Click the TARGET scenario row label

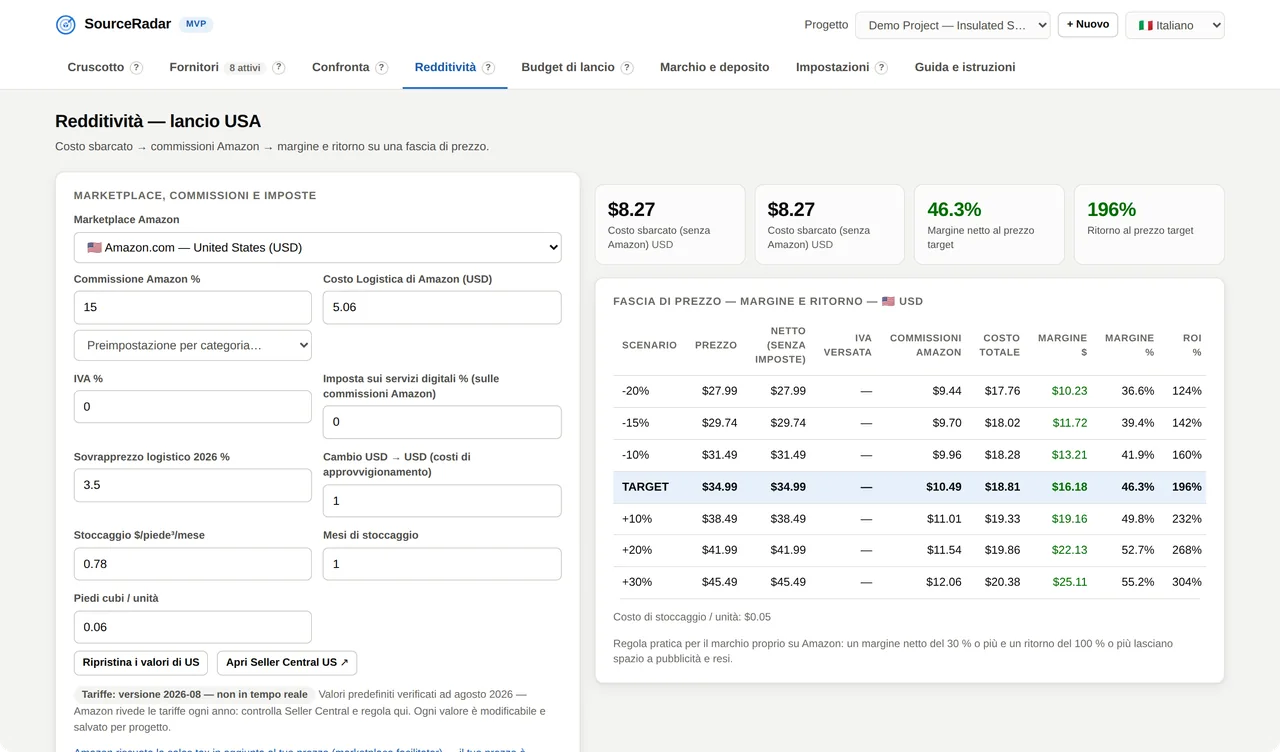tap(644, 487)
